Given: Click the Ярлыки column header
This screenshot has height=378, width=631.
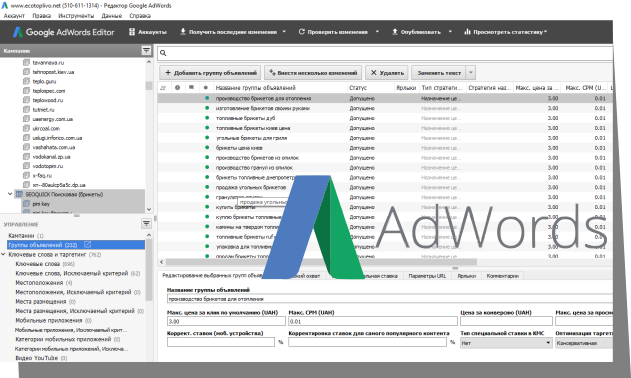Looking at the screenshot, I should pos(406,87).
